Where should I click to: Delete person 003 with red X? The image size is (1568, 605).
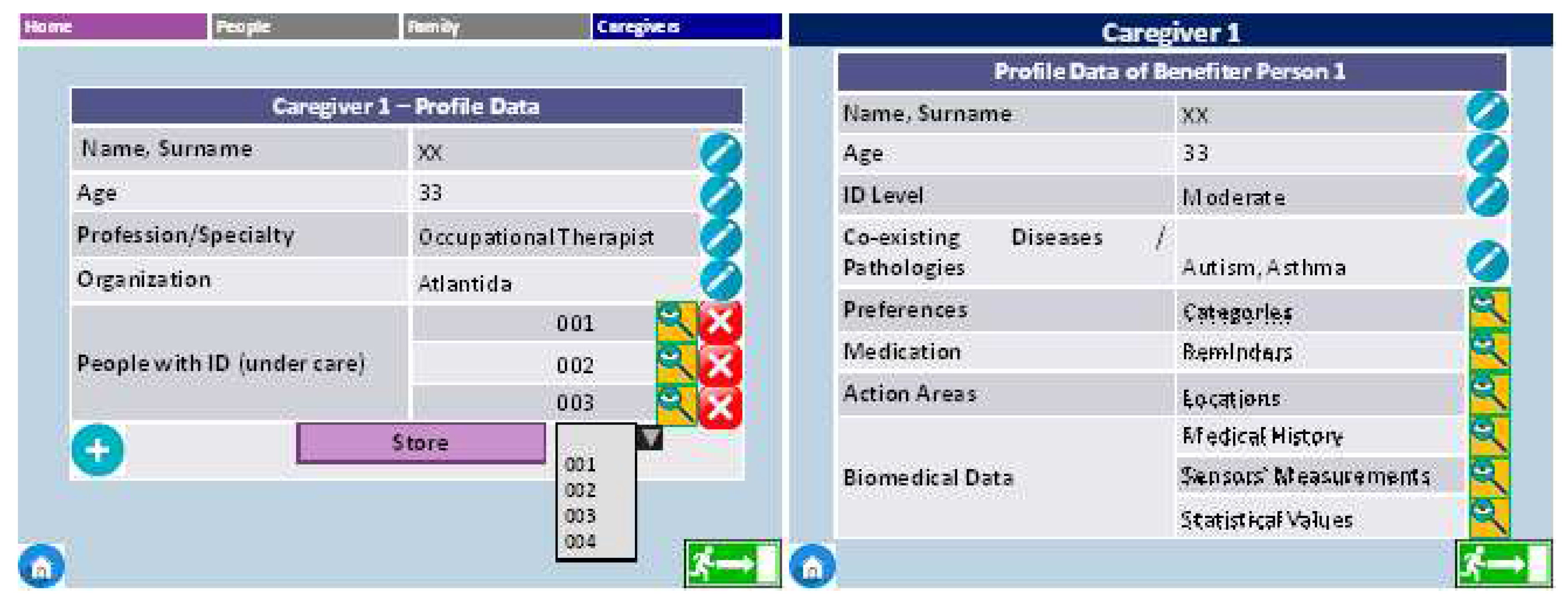720,406
